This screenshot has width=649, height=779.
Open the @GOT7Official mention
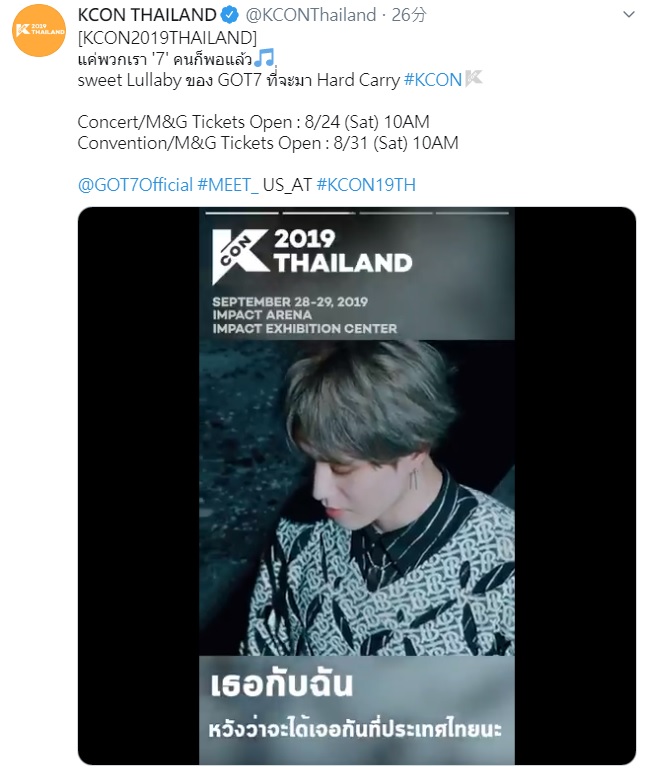point(135,185)
